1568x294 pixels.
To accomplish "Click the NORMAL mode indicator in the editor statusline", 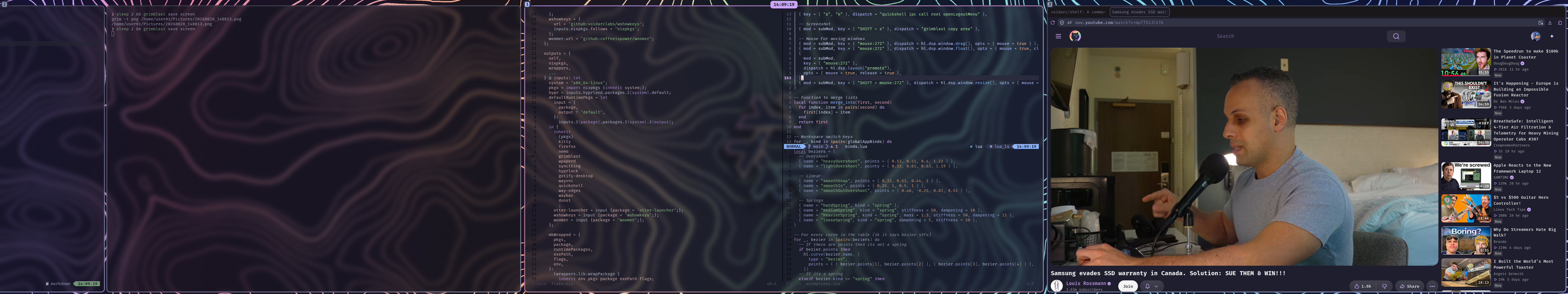I will (x=794, y=146).
